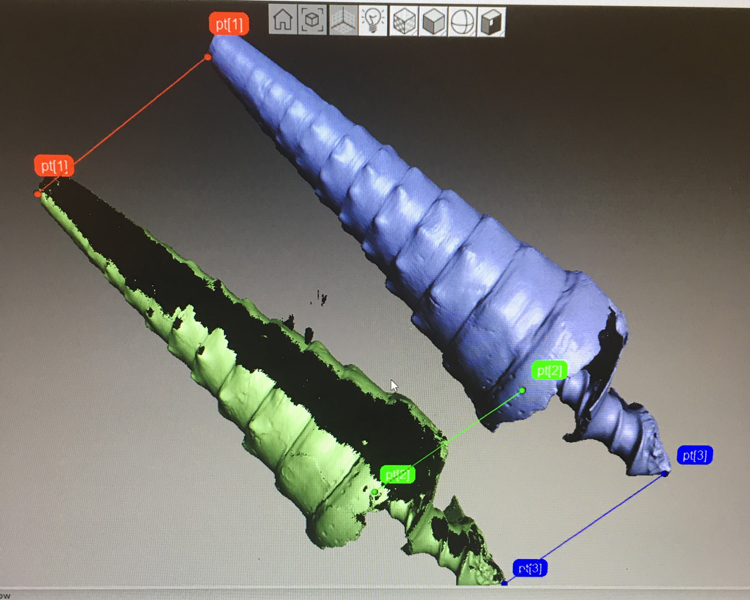Toggle the light bulb lighting icon
The width and height of the screenshot is (750, 600).
373,20
